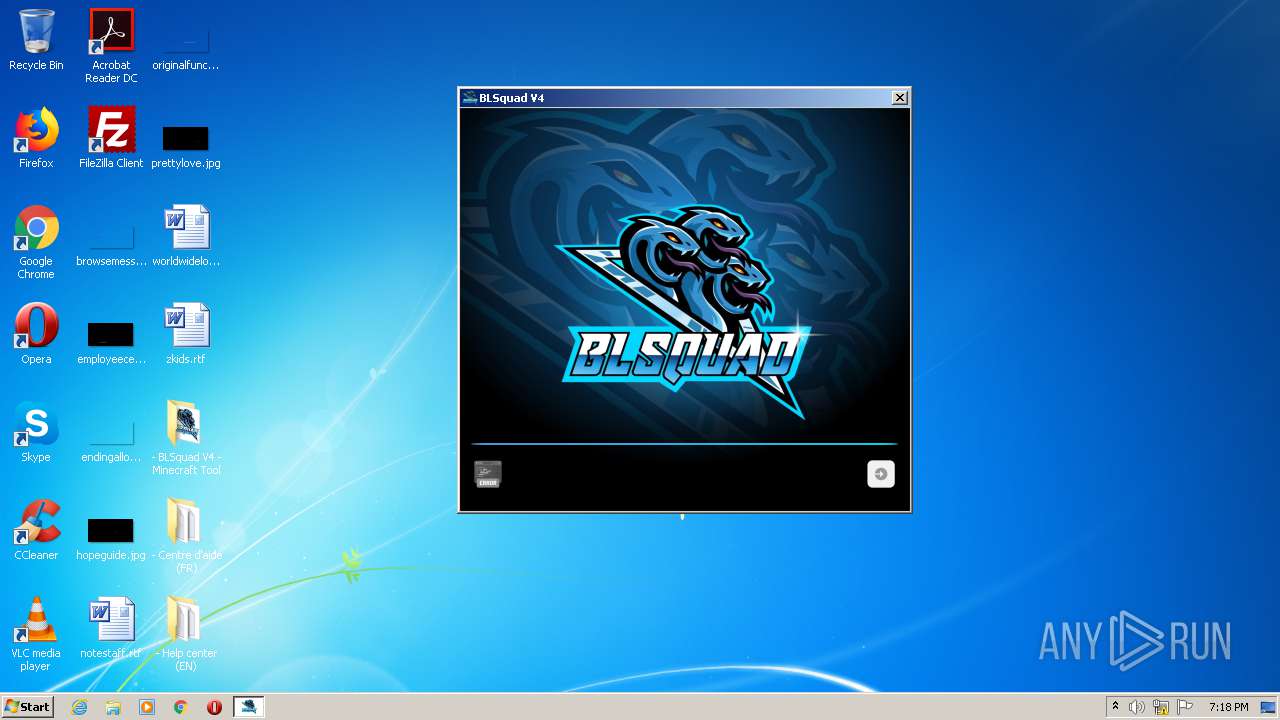Launch the Google Chrome desktop shortcut
Image resolution: width=1280 pixels, height=720 pixels.
36,242
